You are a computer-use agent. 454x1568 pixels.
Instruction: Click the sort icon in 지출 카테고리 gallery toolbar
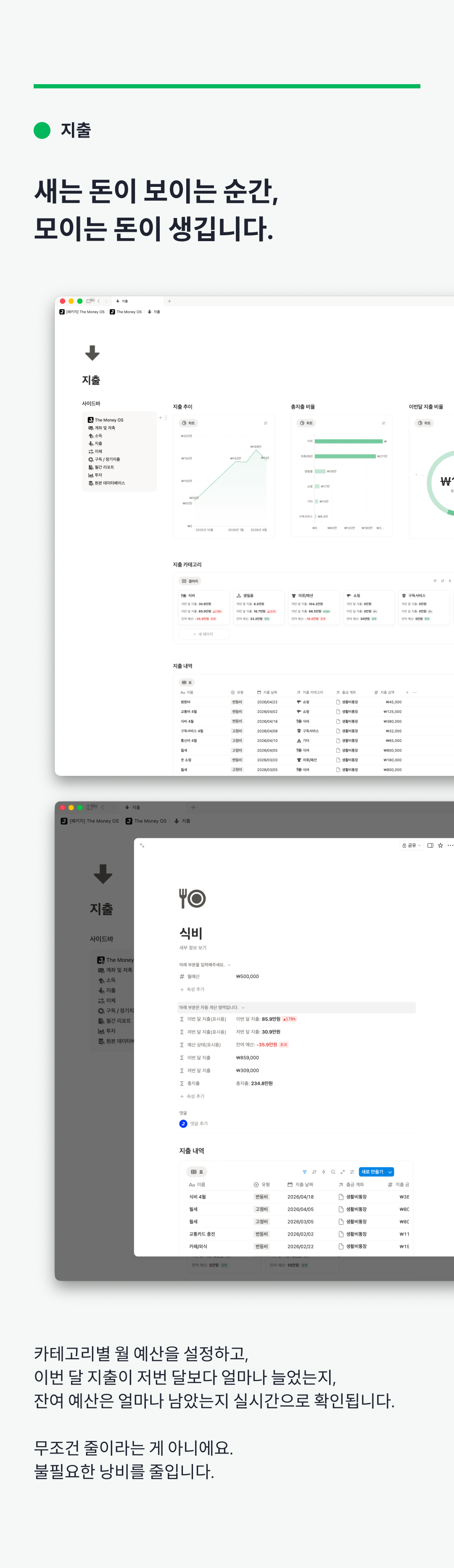(443, 581)
